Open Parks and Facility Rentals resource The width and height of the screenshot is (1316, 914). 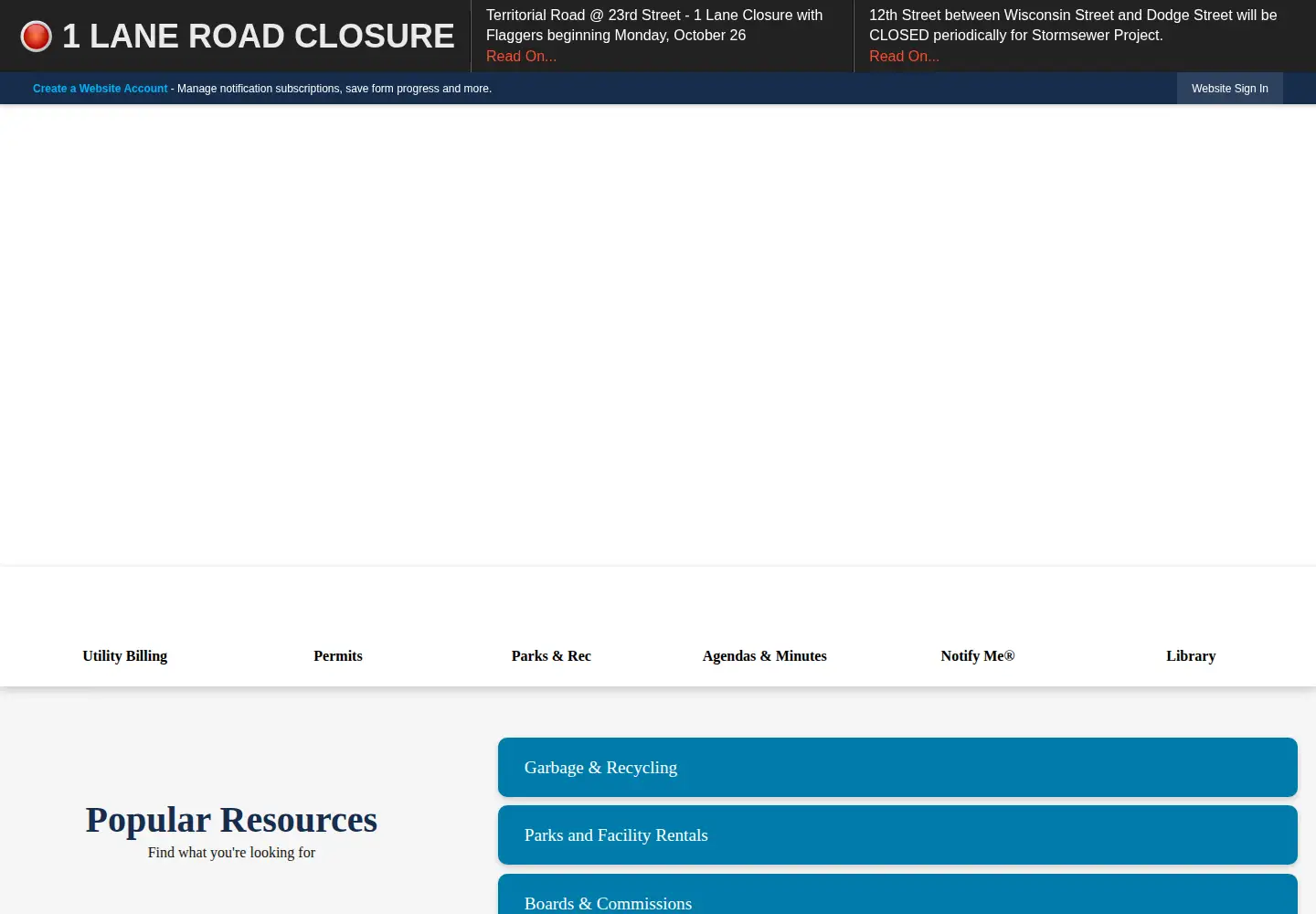tap(897, 835)
